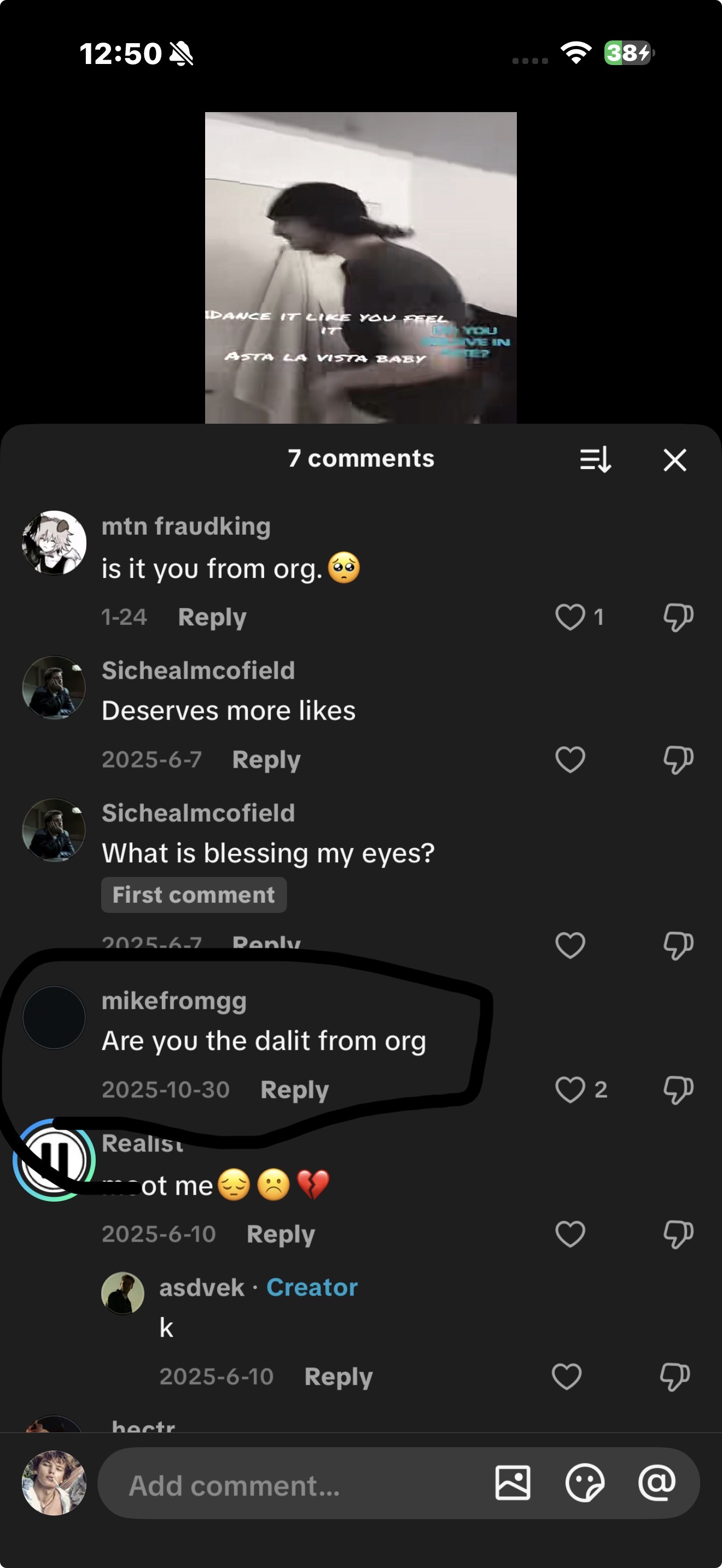Like mikefromgg's dalit comment
The height and width of the screenshot is (1568, 722).
(570, 1090)
